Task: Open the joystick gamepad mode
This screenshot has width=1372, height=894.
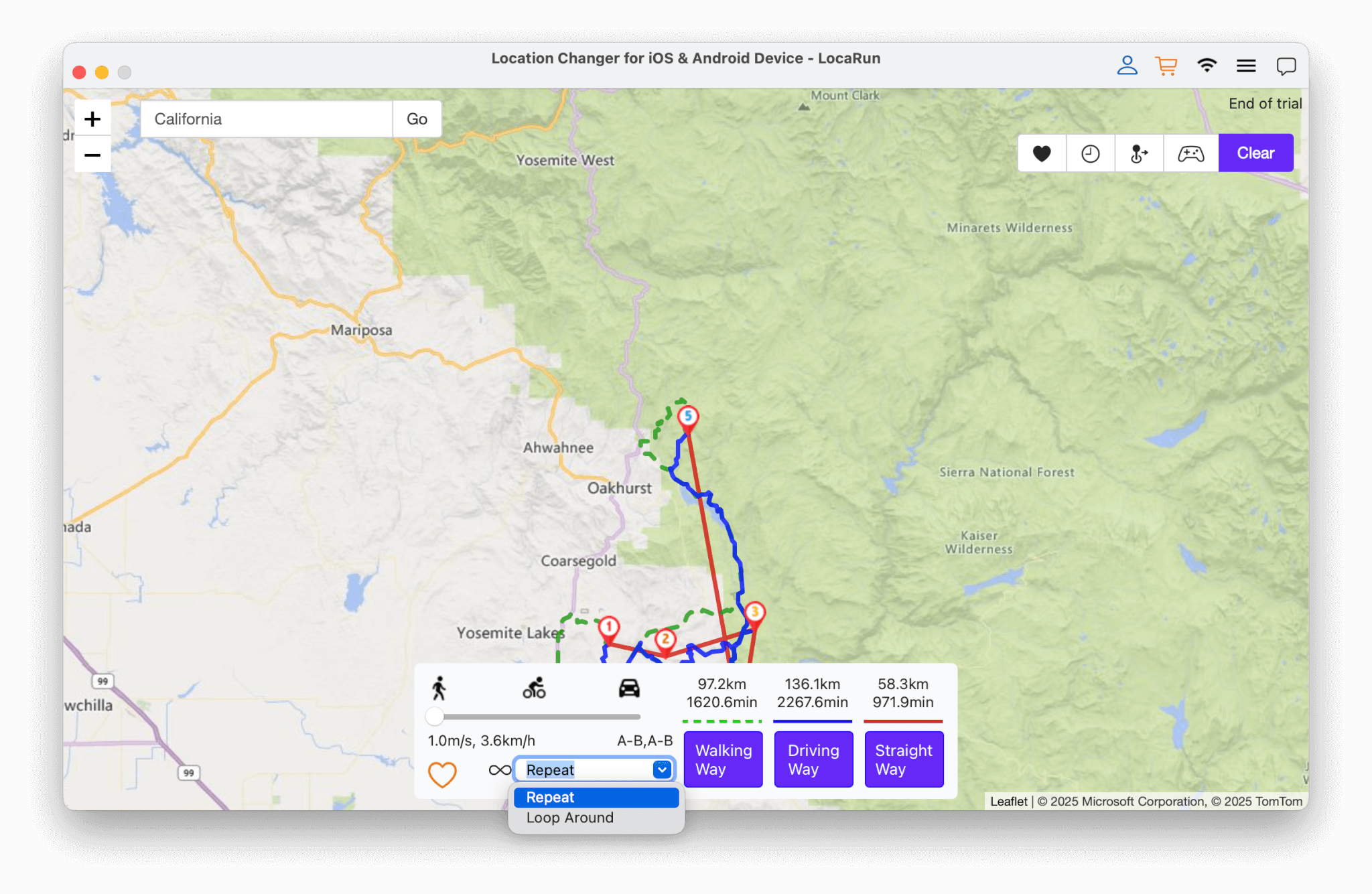Action: pyautogui.click(x=1191, y=153)
